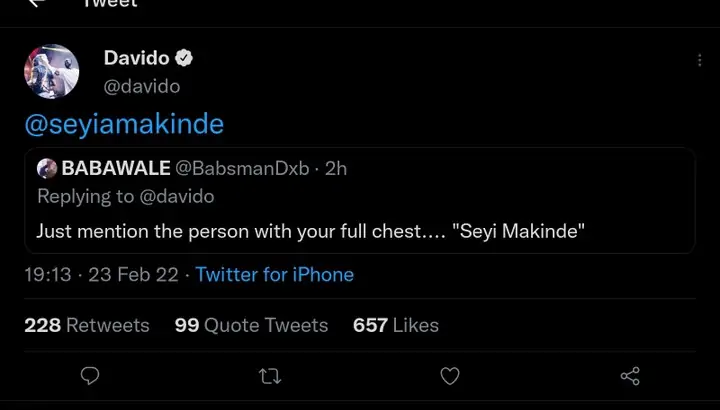Click the Davido display name

tap(137, 59)
